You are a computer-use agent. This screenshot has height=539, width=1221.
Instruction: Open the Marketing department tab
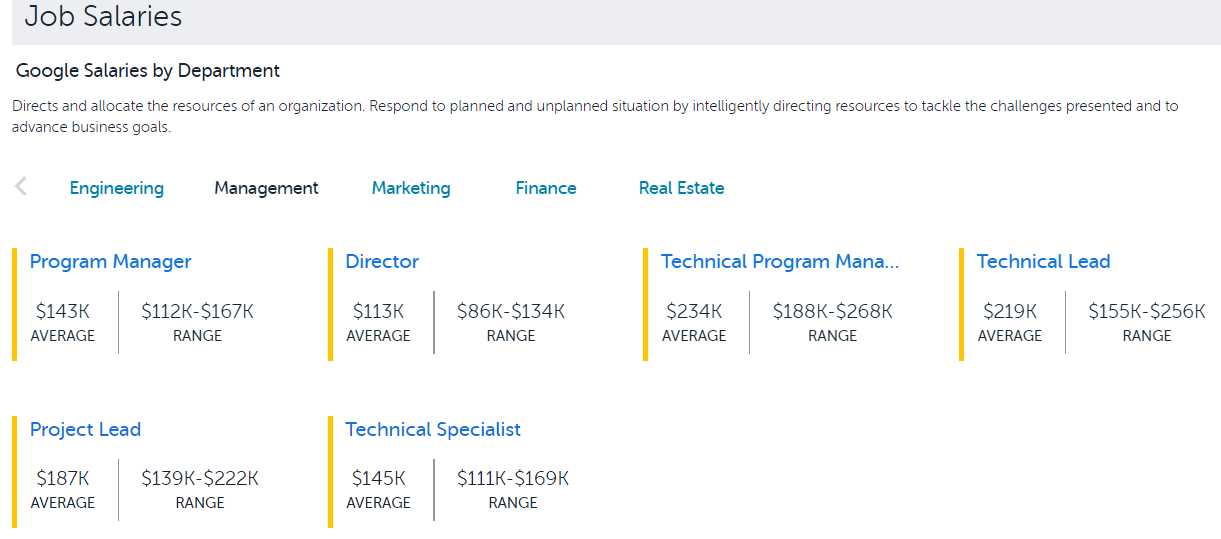(x=411, y=188)
